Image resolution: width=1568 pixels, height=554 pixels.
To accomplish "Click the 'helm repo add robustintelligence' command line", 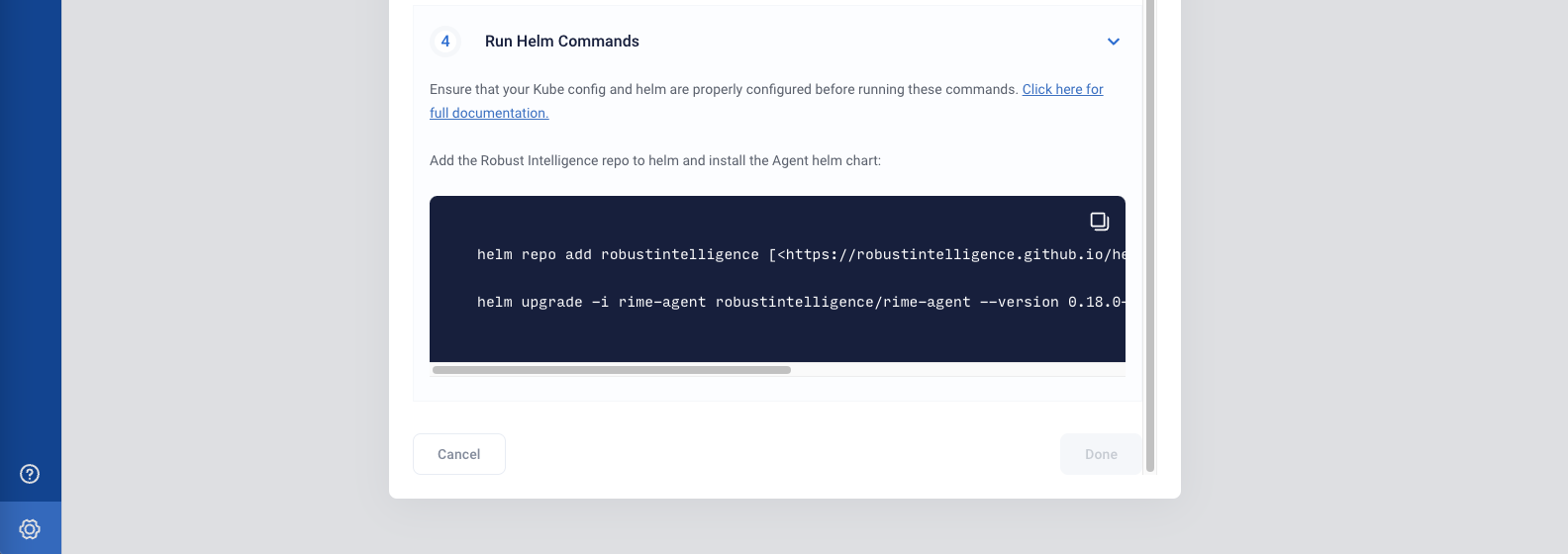I will [x=801, y=254].
